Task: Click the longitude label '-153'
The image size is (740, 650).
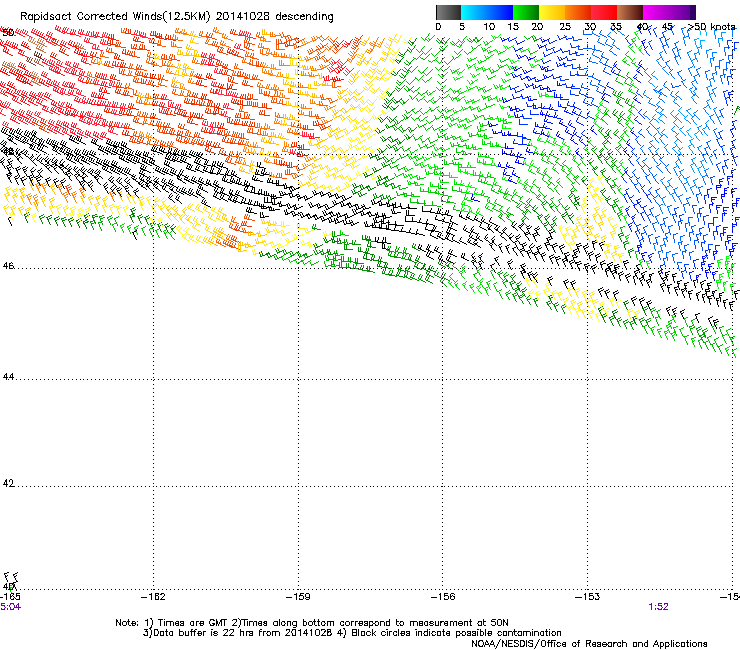Action: click(588, 597)
